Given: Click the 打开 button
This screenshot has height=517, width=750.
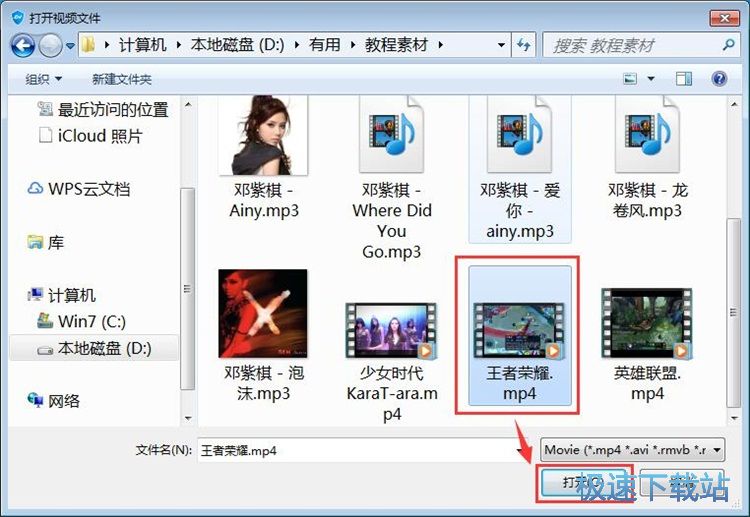Looking at the screenshot, I should [x=583, y=483].
